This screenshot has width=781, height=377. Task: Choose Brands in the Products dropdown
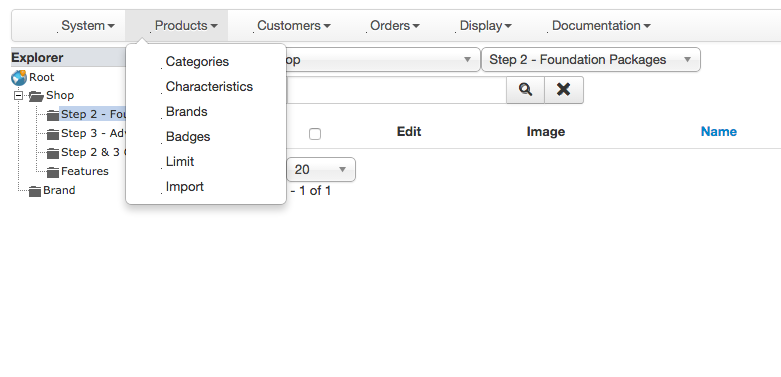click(186, 112)
